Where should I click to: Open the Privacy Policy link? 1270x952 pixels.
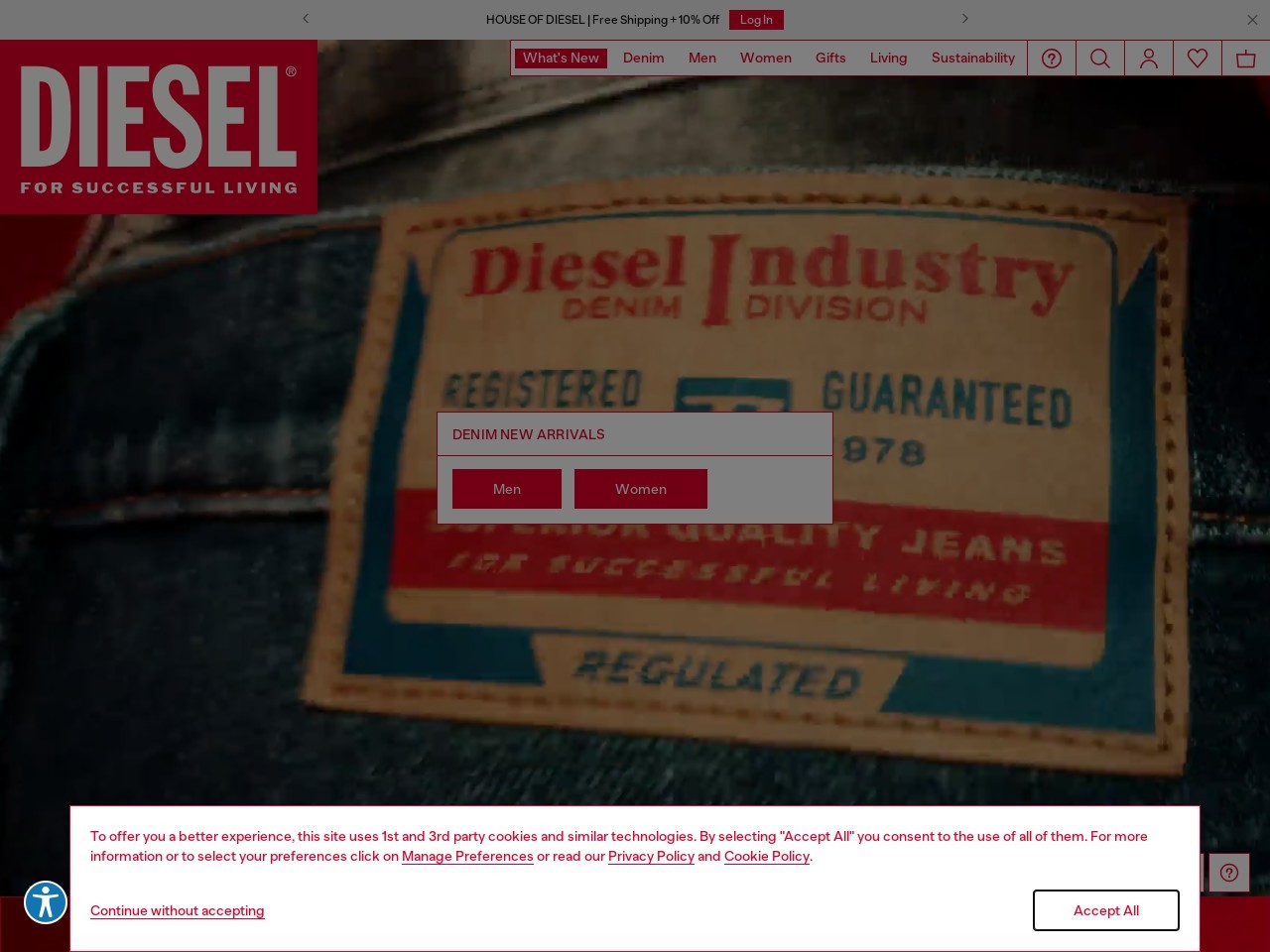pos(651,857)
